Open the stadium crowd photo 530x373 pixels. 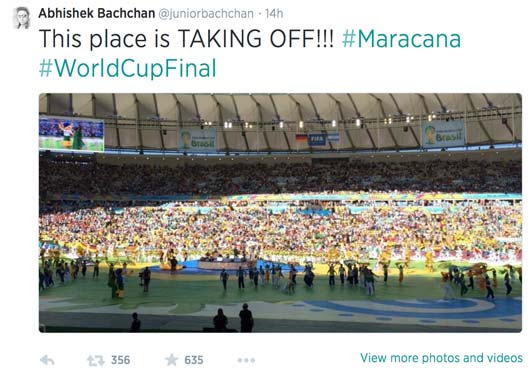pos(280,213)
